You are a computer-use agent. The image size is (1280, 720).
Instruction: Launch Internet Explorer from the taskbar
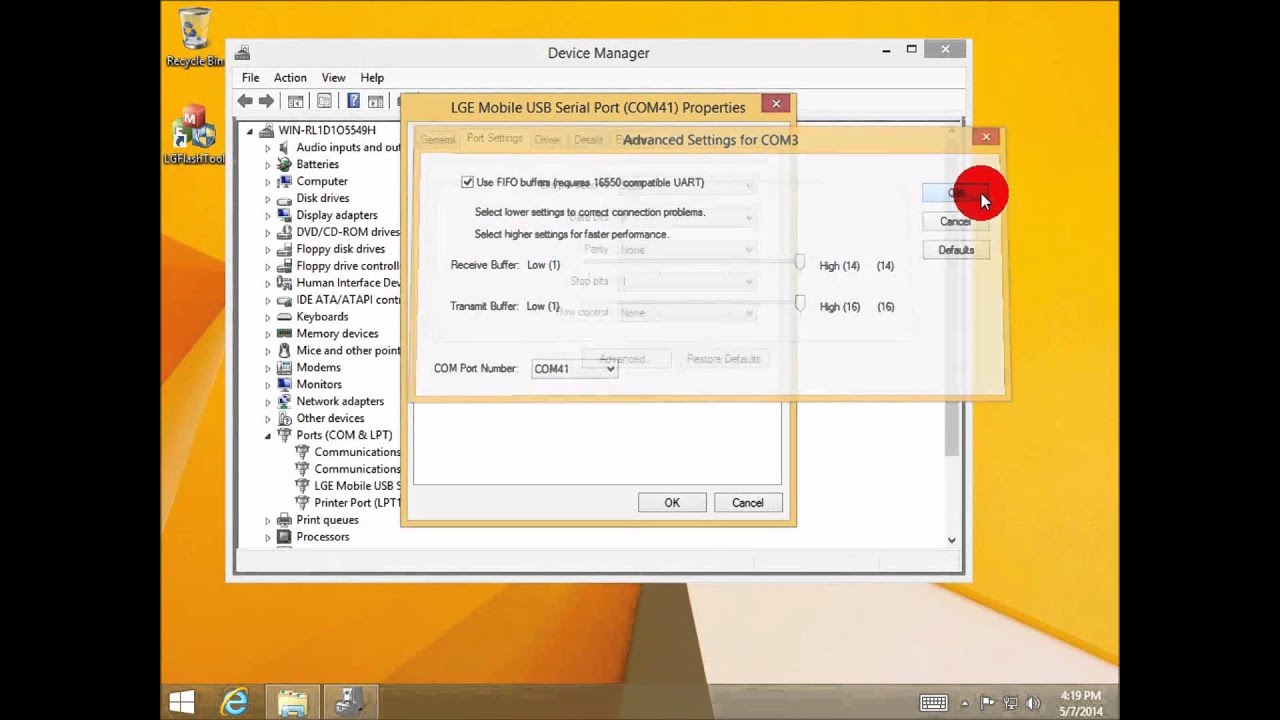235,702
